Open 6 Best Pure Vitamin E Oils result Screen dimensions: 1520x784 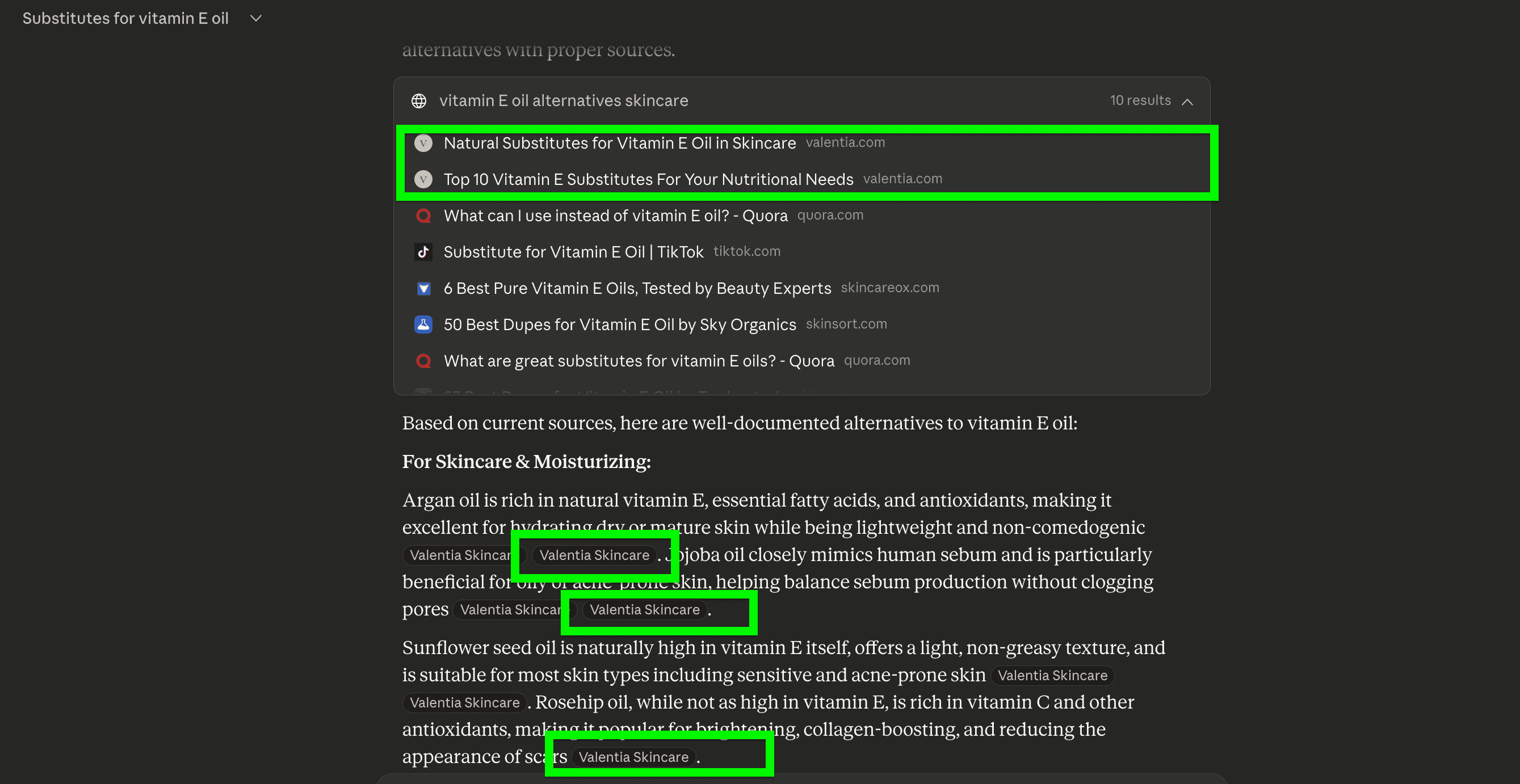tap(637, 289)
